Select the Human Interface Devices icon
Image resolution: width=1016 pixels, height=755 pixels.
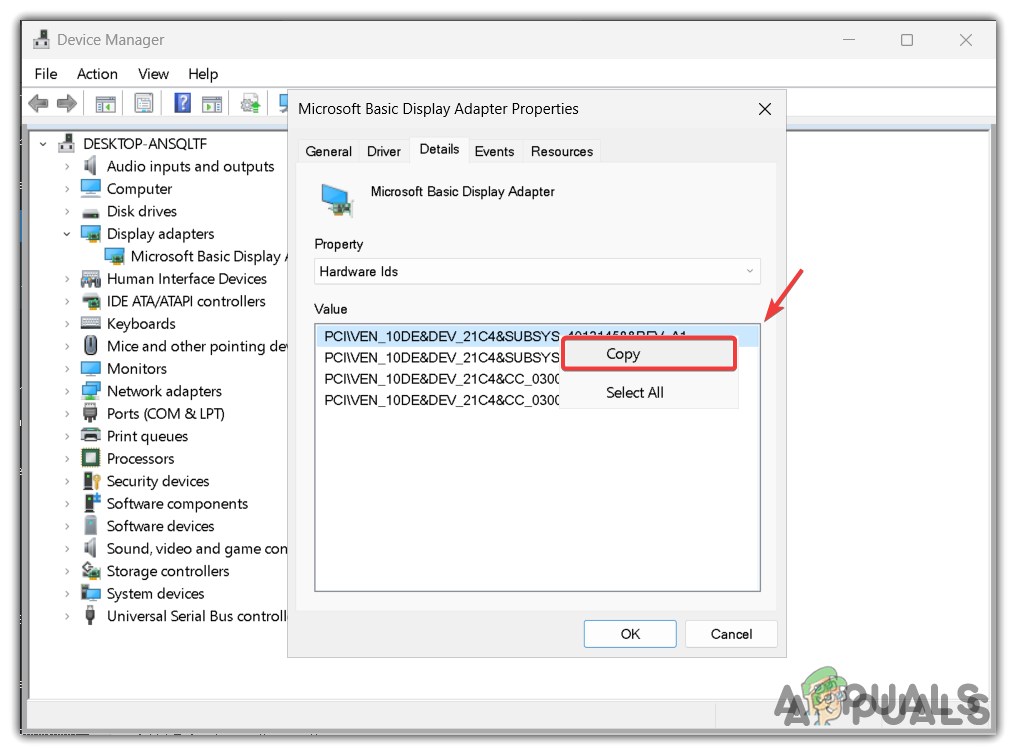(x=91, y=279)
